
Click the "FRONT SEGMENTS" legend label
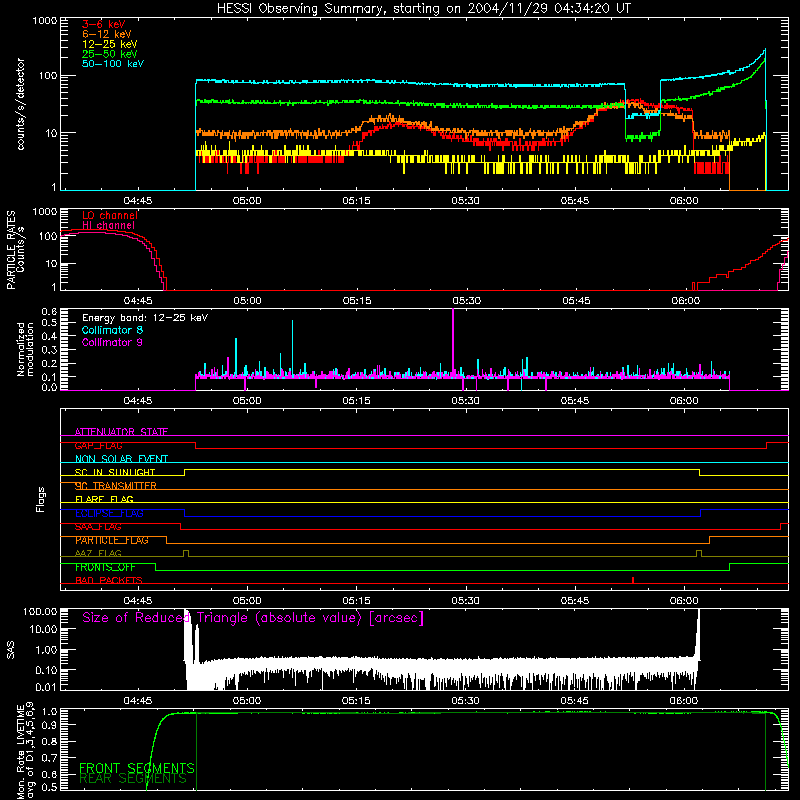(137, 768)
